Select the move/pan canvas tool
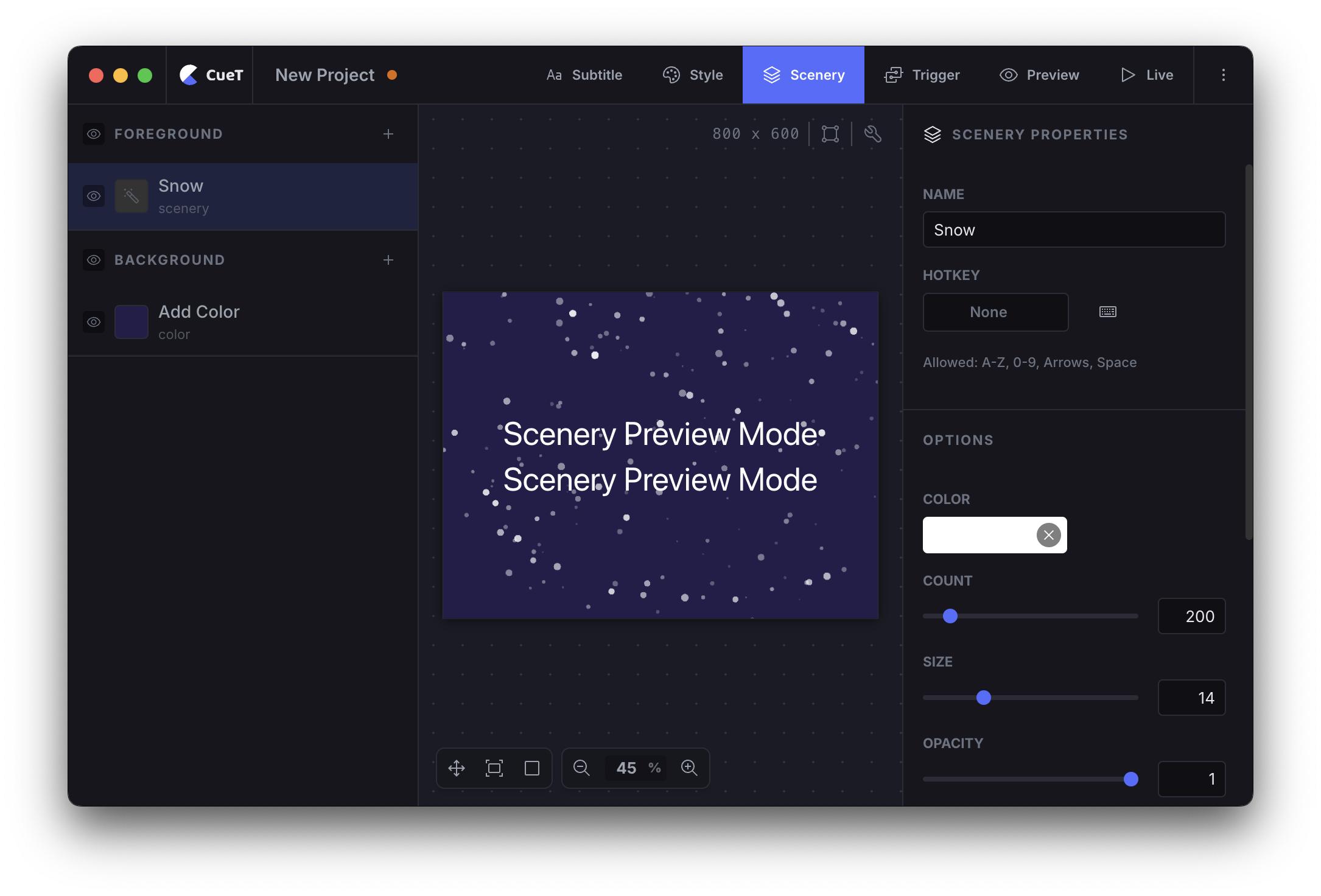This screenshot has height=896, width=1321. (x=457, y=768)
